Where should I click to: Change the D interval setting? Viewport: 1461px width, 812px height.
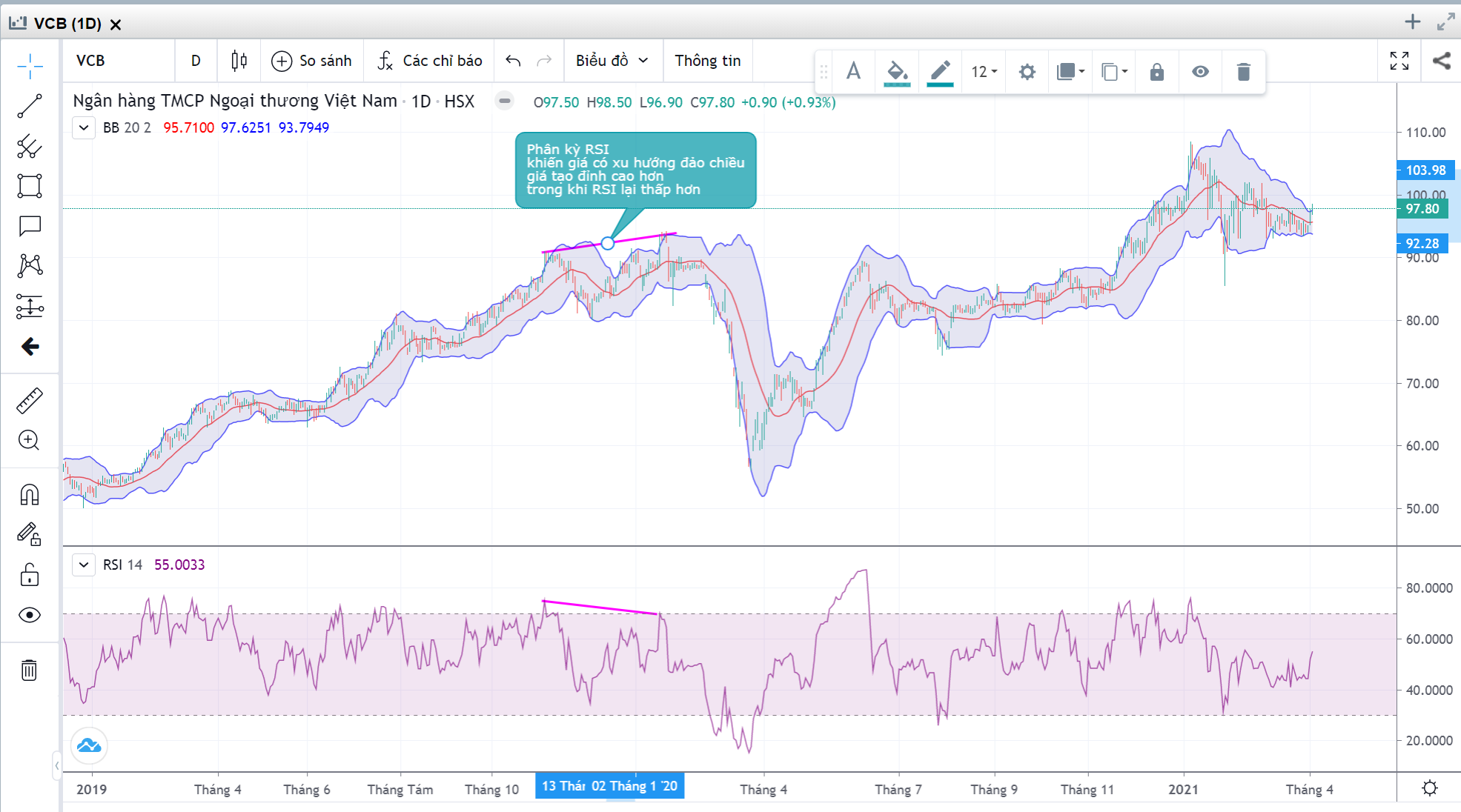click(x=196, y=61)
